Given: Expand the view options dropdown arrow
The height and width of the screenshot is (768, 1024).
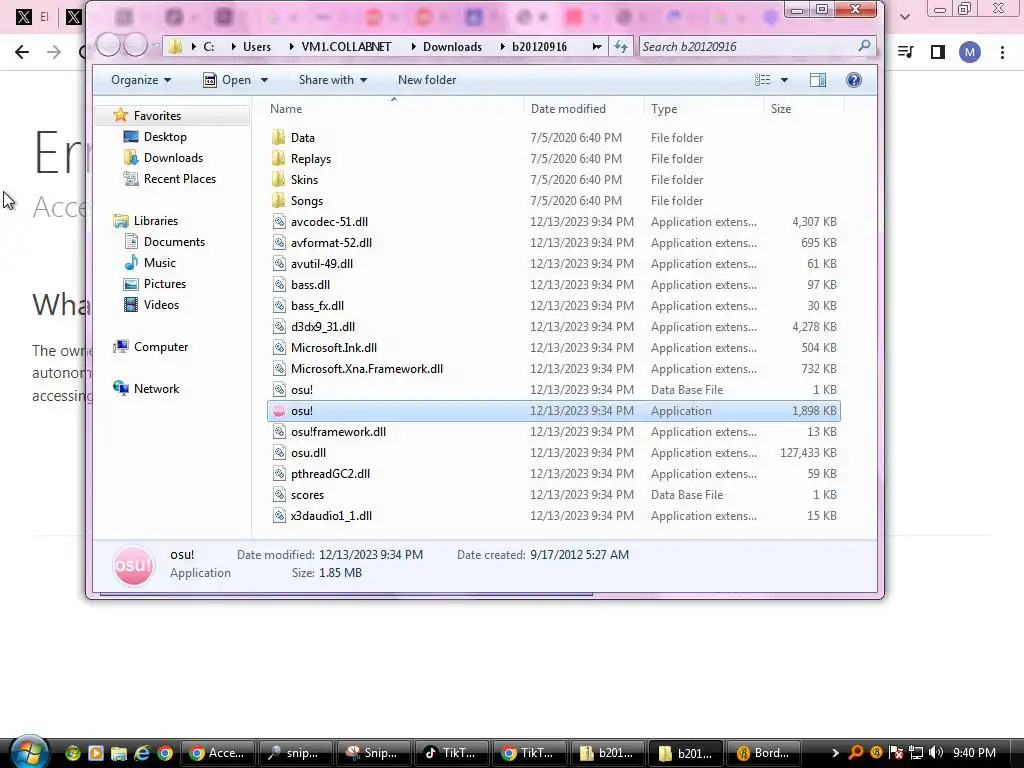Looking at the screenshot, I should (x=784, y=80).
